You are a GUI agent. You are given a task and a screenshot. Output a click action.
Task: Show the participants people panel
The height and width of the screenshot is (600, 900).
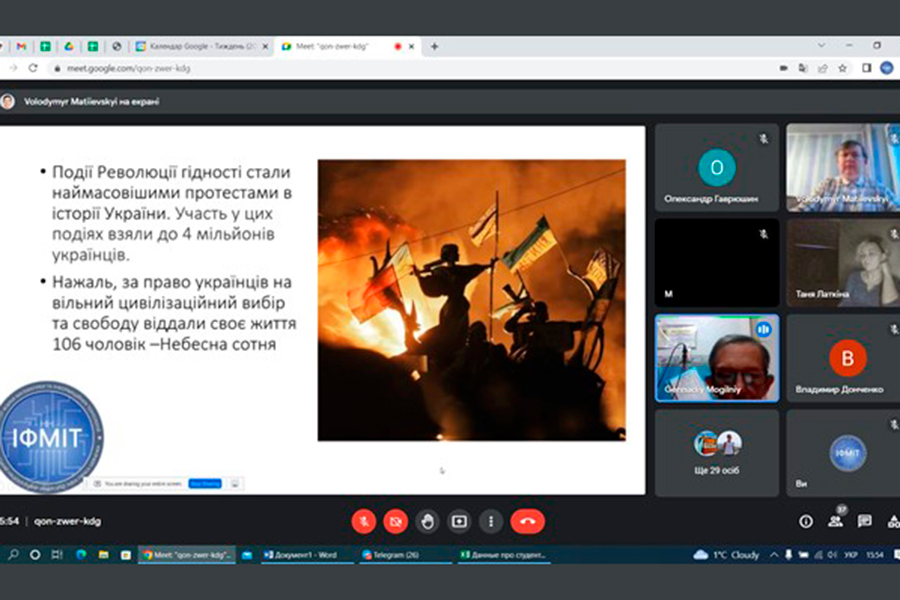835,521
